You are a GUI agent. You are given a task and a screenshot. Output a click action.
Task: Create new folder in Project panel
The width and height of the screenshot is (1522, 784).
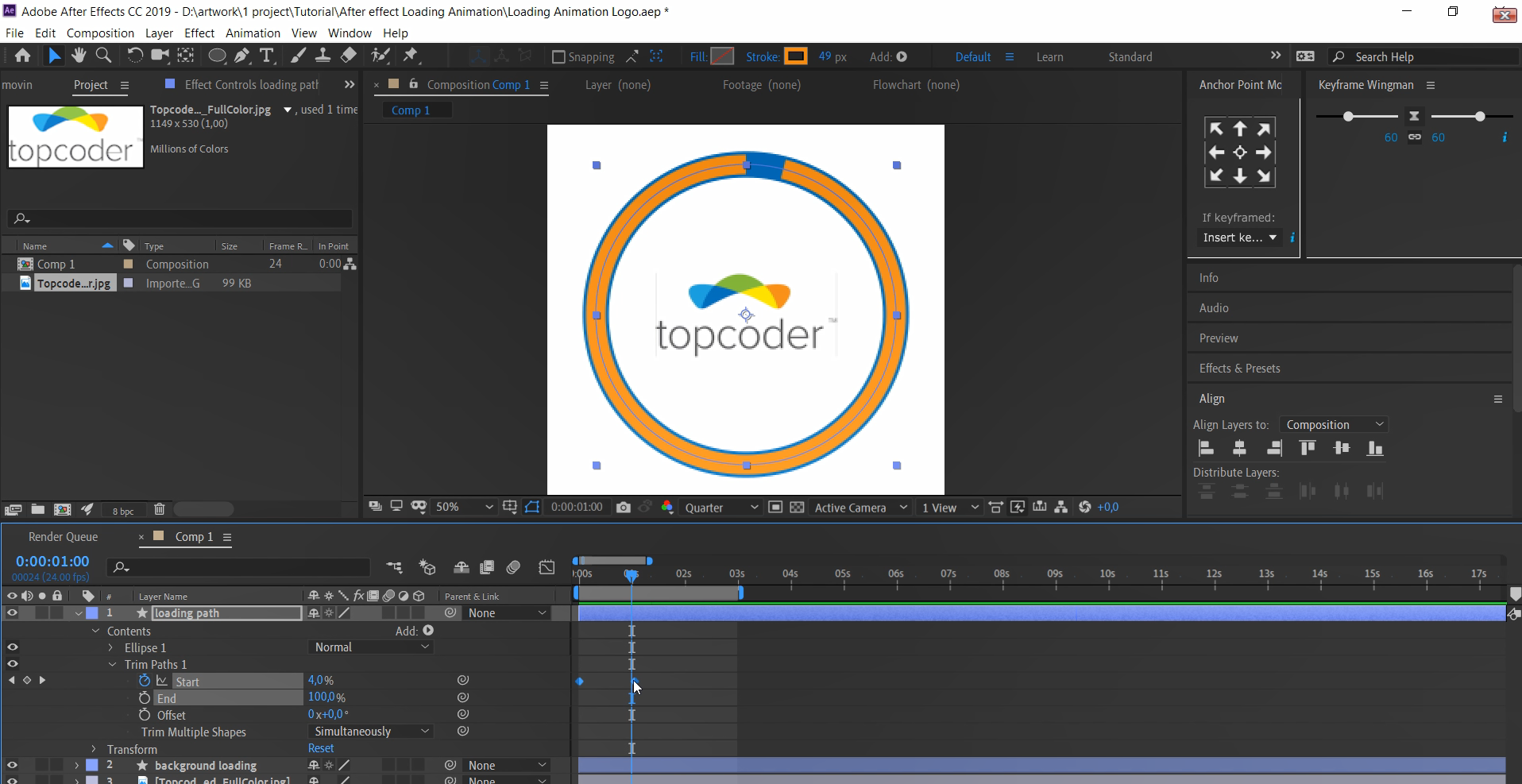[37, 509]
